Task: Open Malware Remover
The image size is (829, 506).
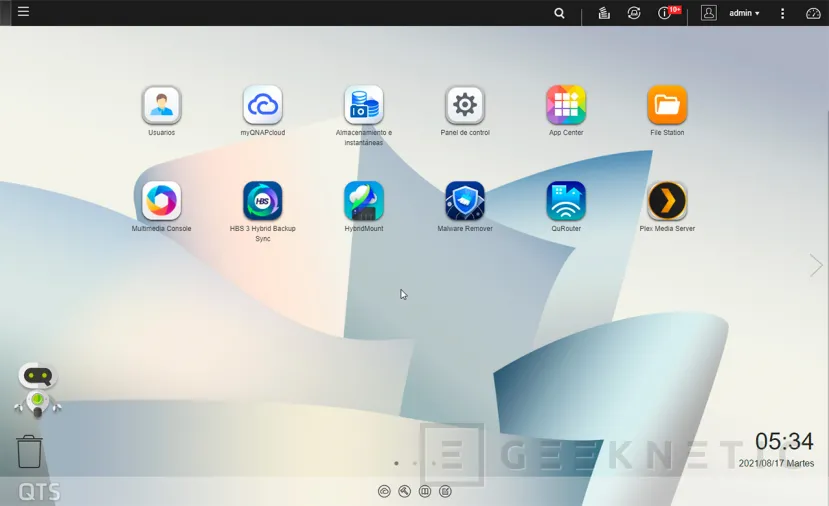Action: point(465,201)
